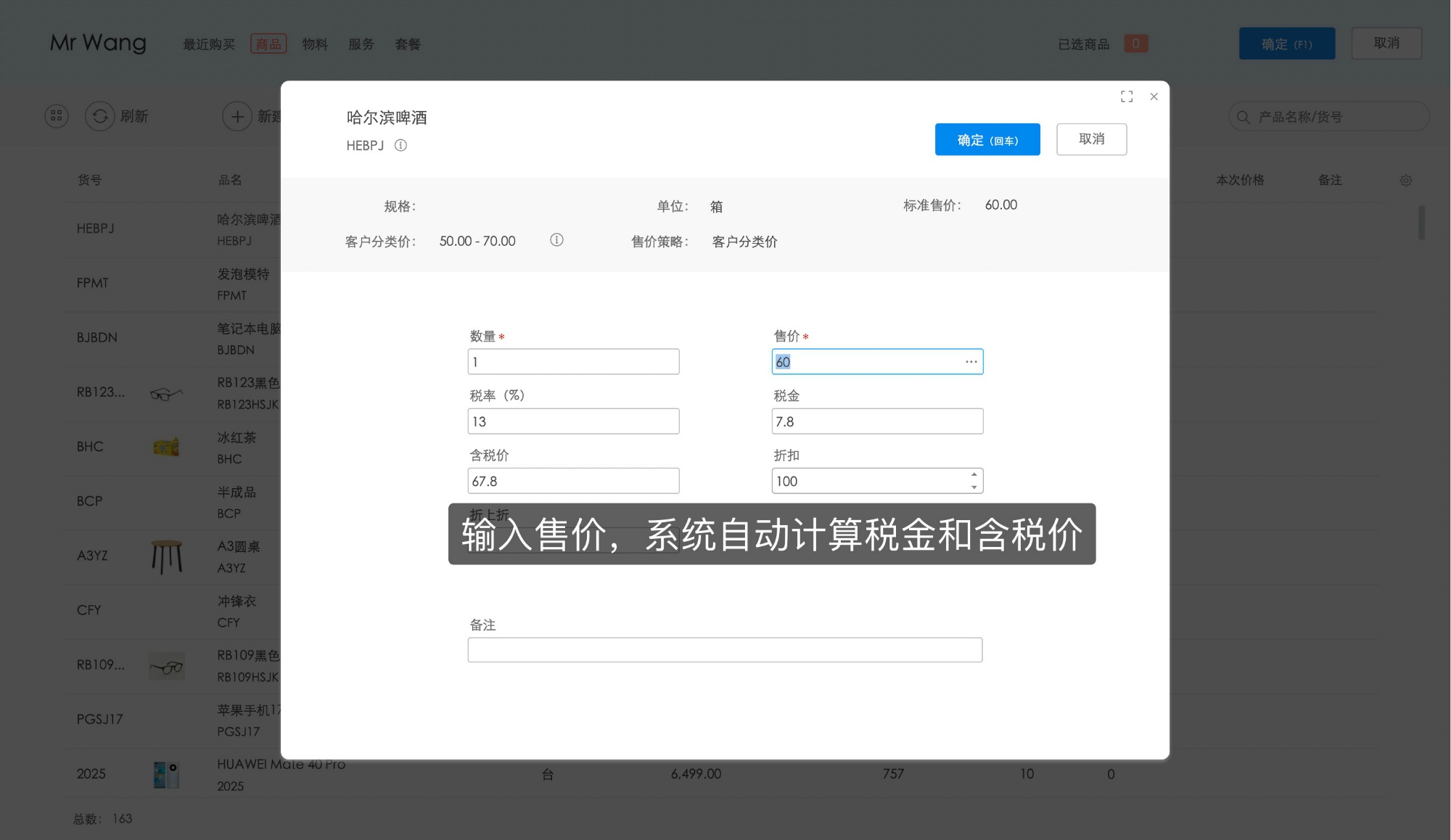Click the RB109 glasses thumbnail

167,666
